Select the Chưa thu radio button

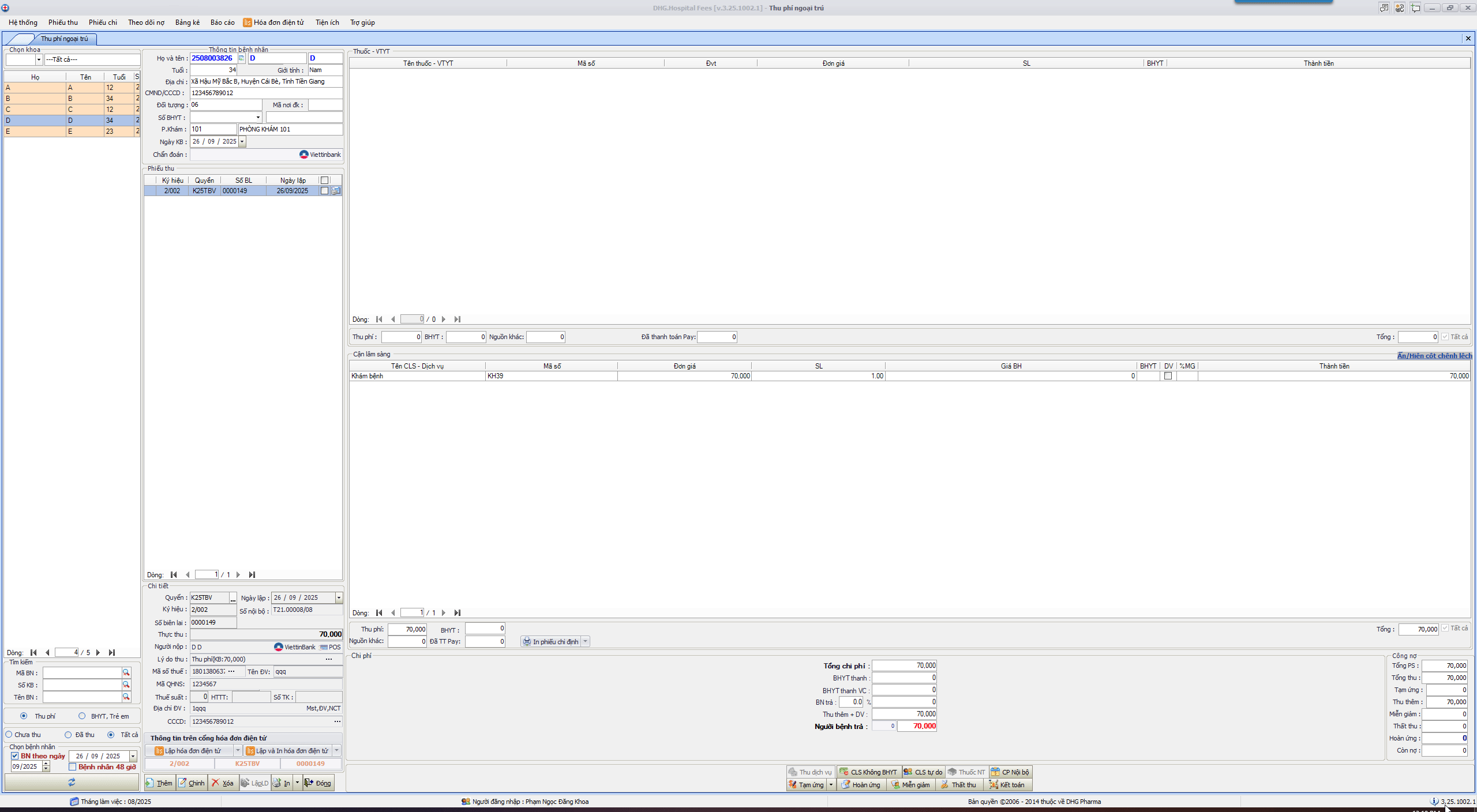9,734
